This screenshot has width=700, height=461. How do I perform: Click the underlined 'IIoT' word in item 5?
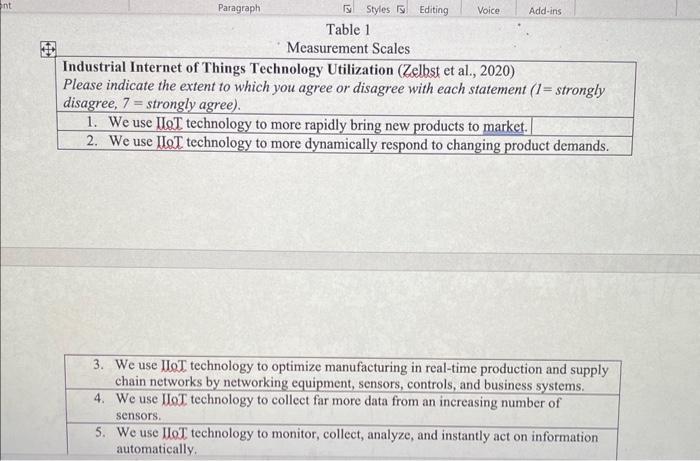(175, 433)
